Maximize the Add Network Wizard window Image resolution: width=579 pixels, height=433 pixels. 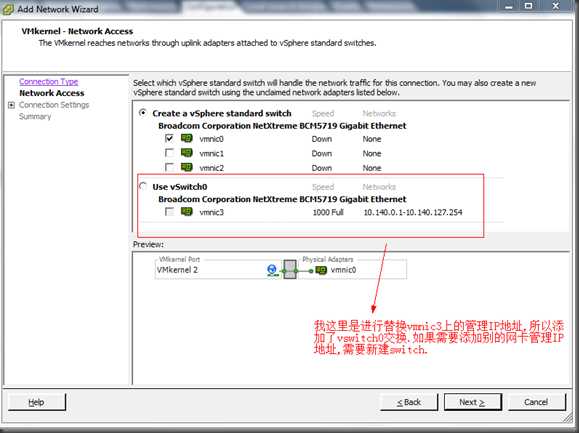pos(529,6)
